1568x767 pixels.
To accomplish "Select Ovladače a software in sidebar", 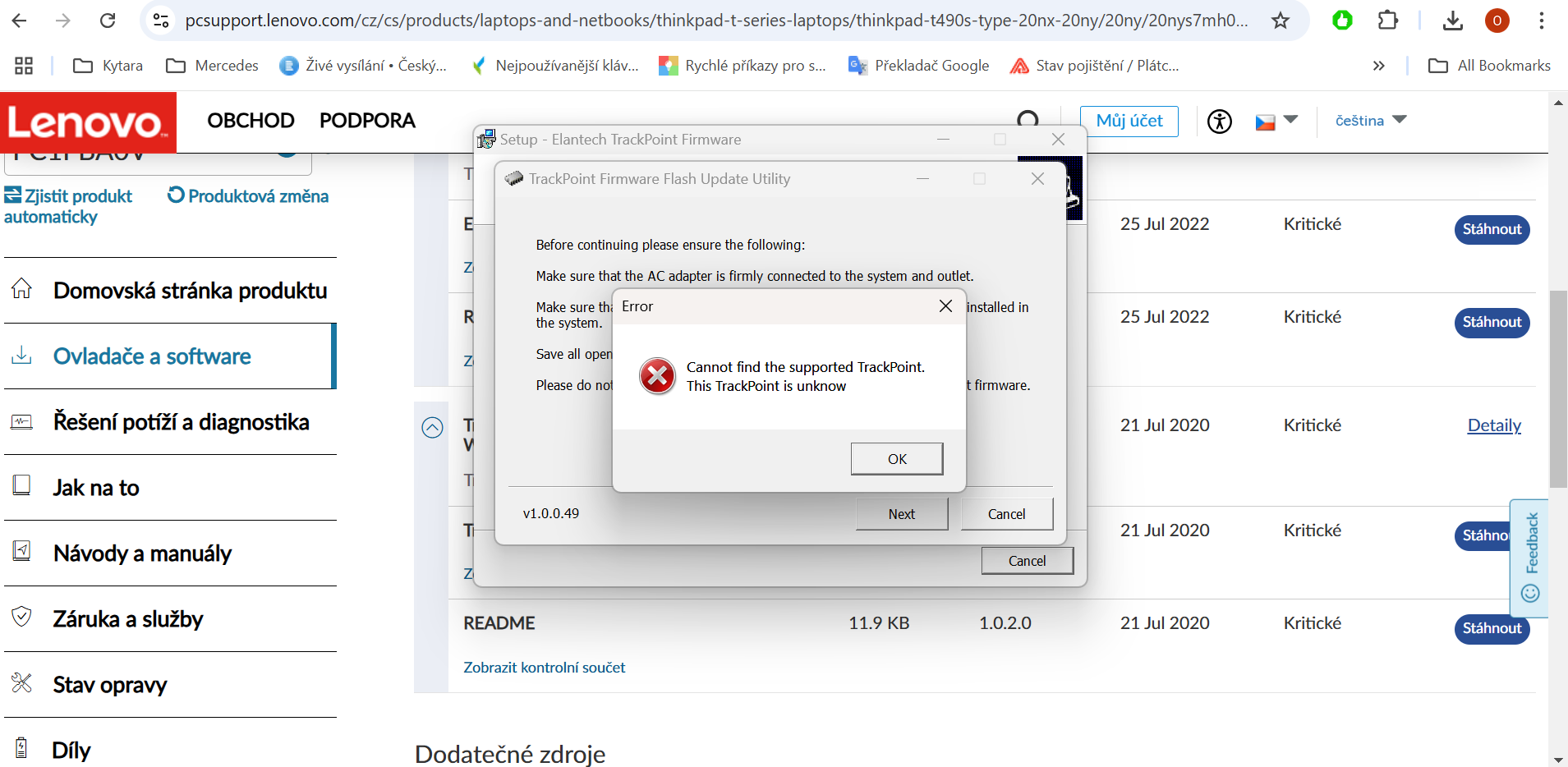I will pyautogui.click(x=152, y=356).
